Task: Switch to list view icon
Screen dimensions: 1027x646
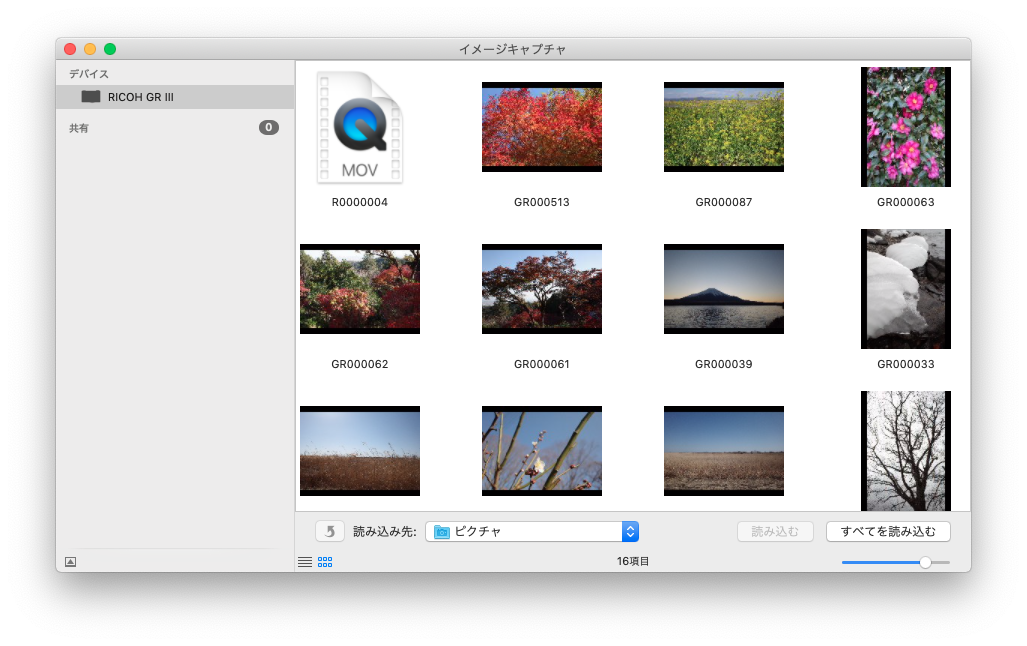Action: tap(305, 562)
